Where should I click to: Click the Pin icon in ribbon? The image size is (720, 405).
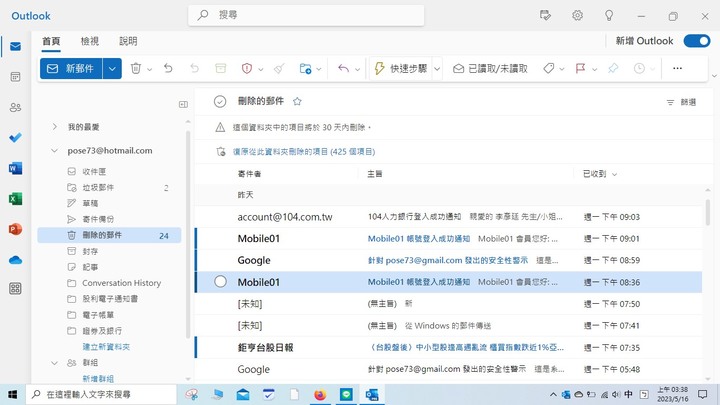[x=613, y=68]
